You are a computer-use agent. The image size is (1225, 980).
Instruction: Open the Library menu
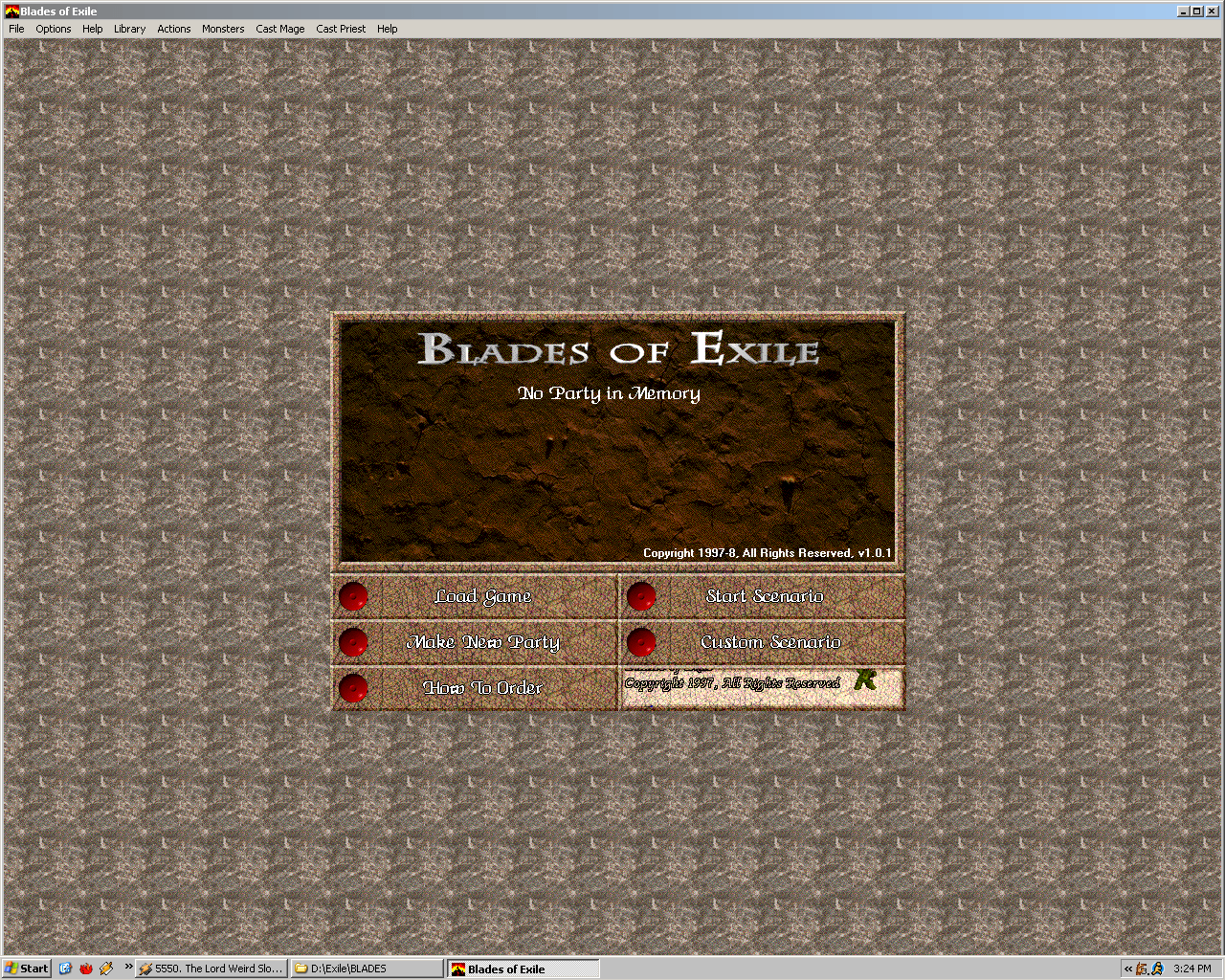pos(130,29)
